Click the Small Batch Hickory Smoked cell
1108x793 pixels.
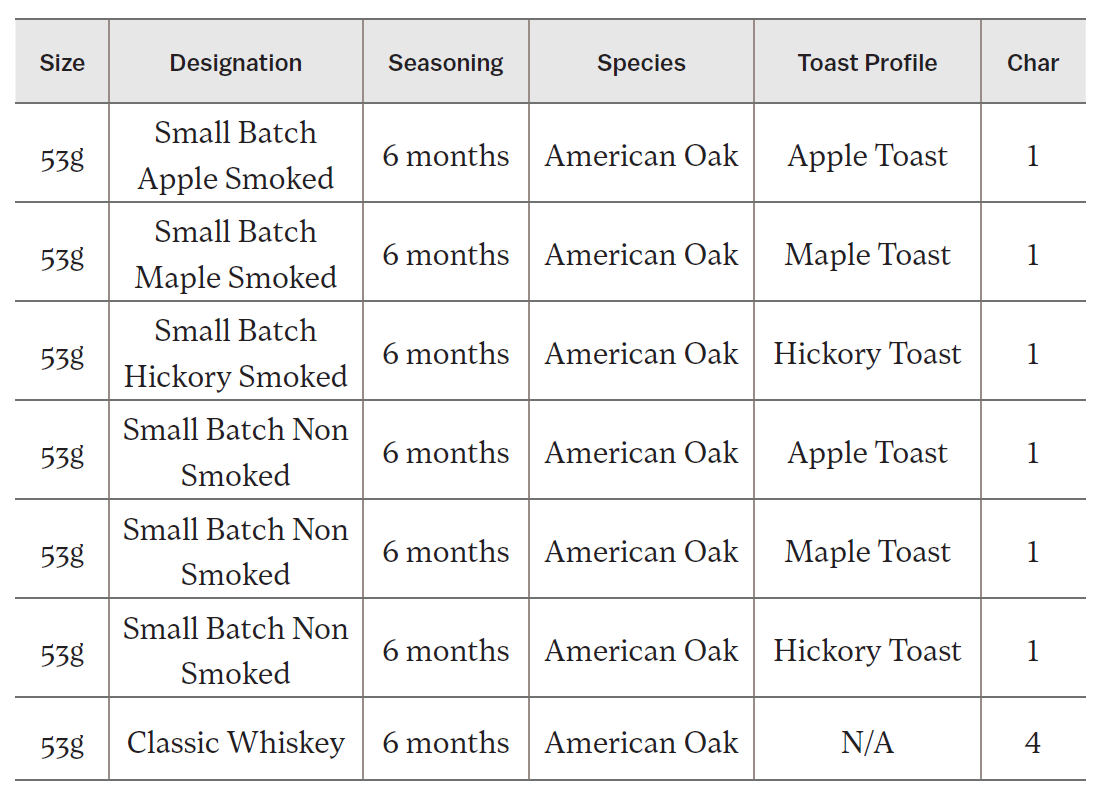point(235,353)
